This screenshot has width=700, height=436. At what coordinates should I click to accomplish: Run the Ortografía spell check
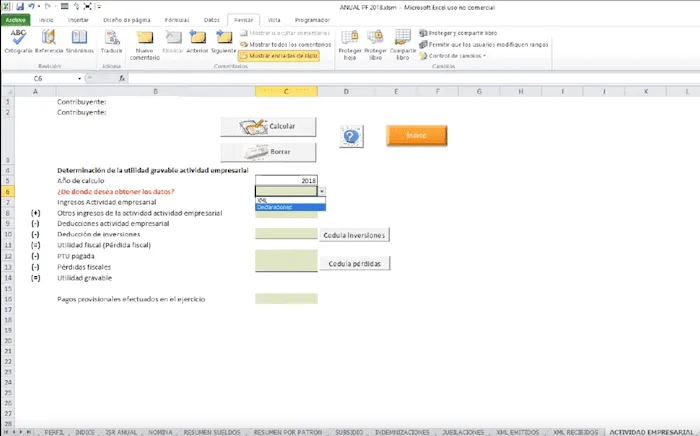17,41
